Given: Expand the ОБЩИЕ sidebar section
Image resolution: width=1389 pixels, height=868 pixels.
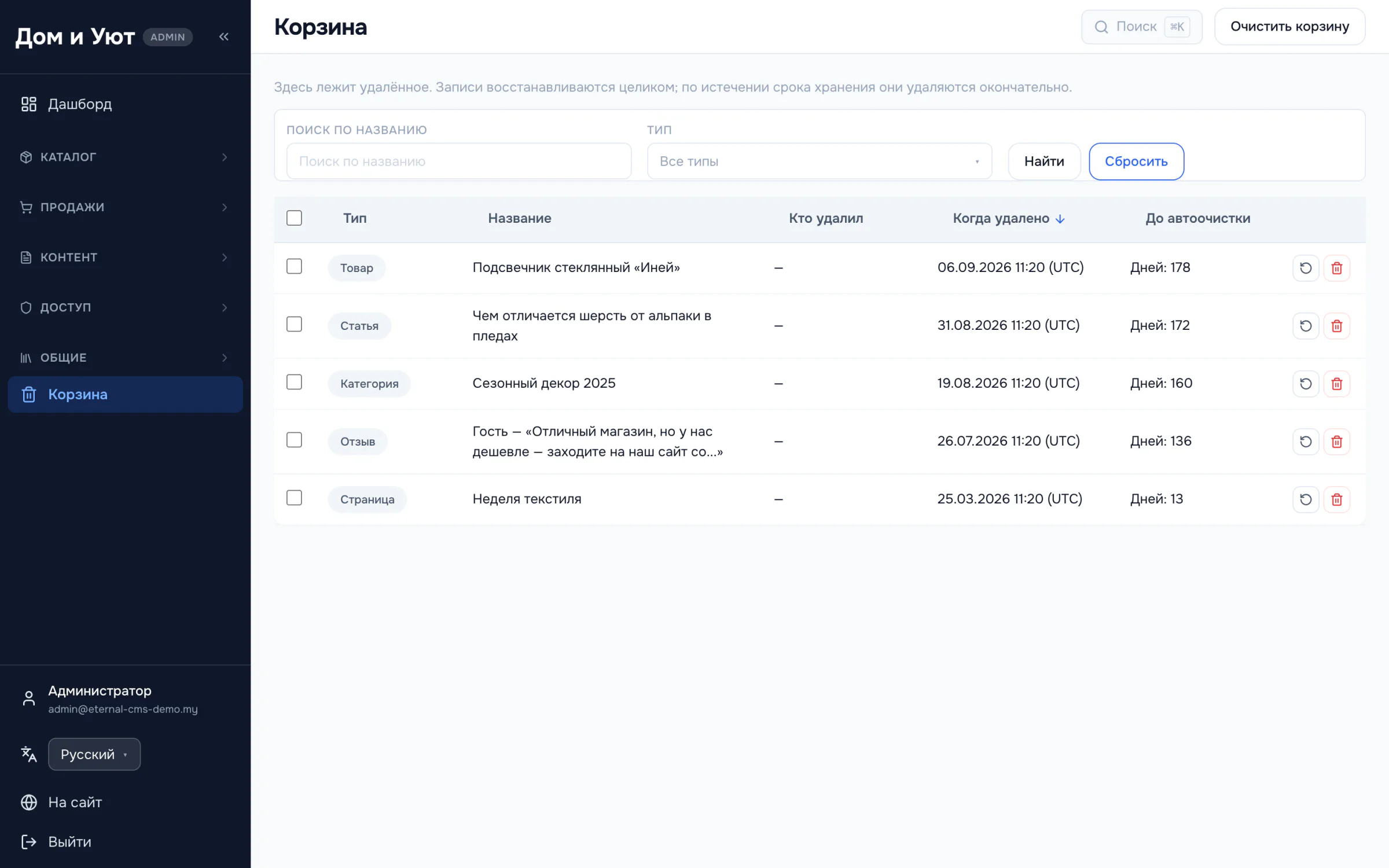Looking at the screenshot, I should pyautogui.click(x=125, y=358).
